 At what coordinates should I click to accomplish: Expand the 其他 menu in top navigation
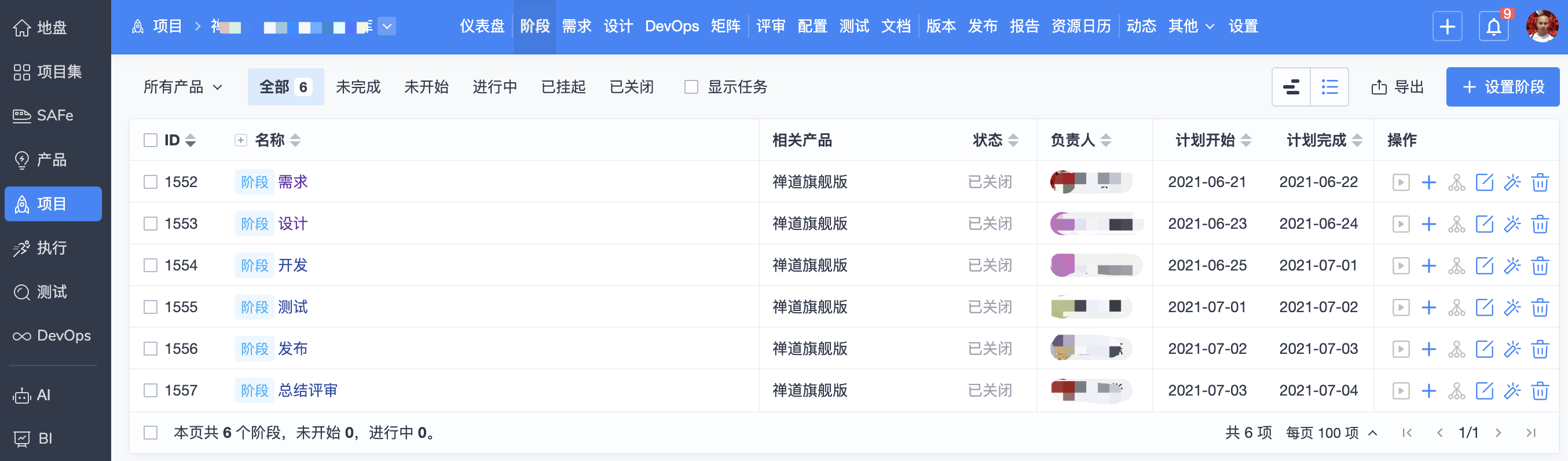coord(1190,26)
